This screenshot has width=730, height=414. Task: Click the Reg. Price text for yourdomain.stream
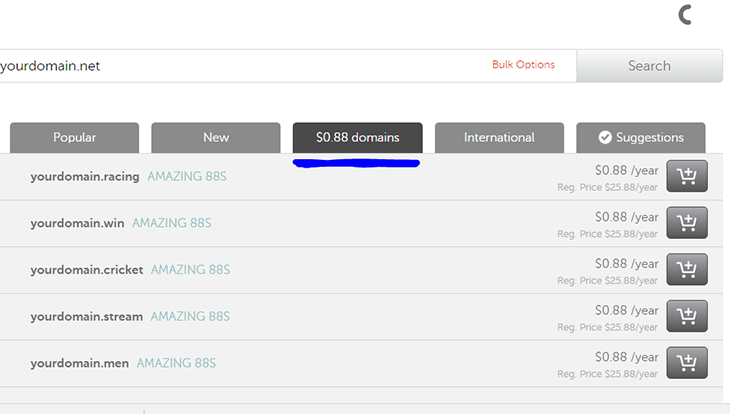point(608,327)
